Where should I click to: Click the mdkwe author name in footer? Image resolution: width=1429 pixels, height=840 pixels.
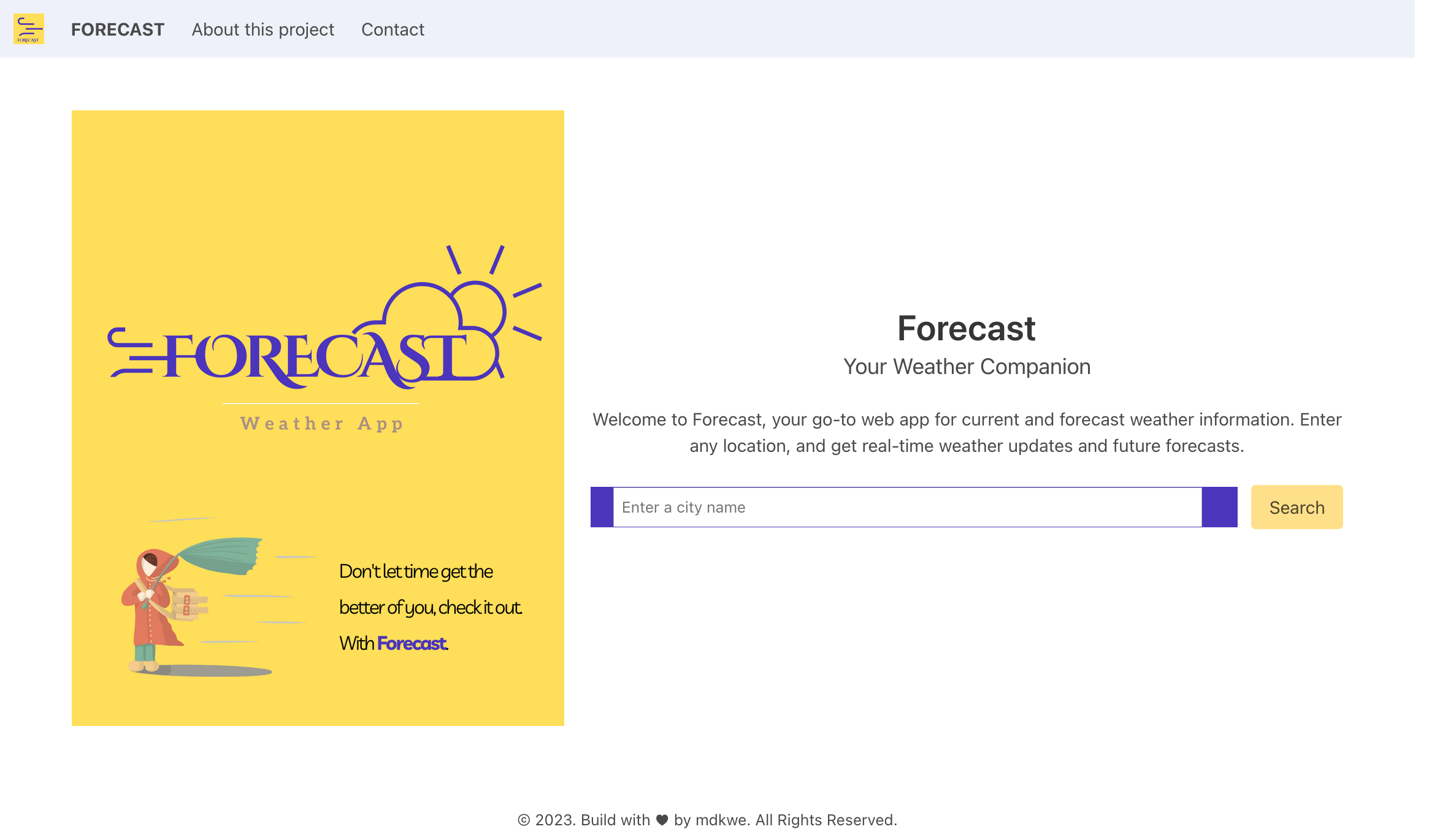[x=721, y=820]
